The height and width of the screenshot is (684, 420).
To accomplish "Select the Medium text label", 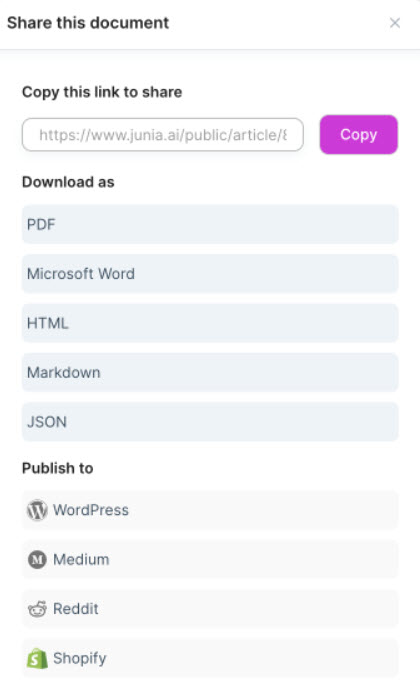I will click(81, 559).
